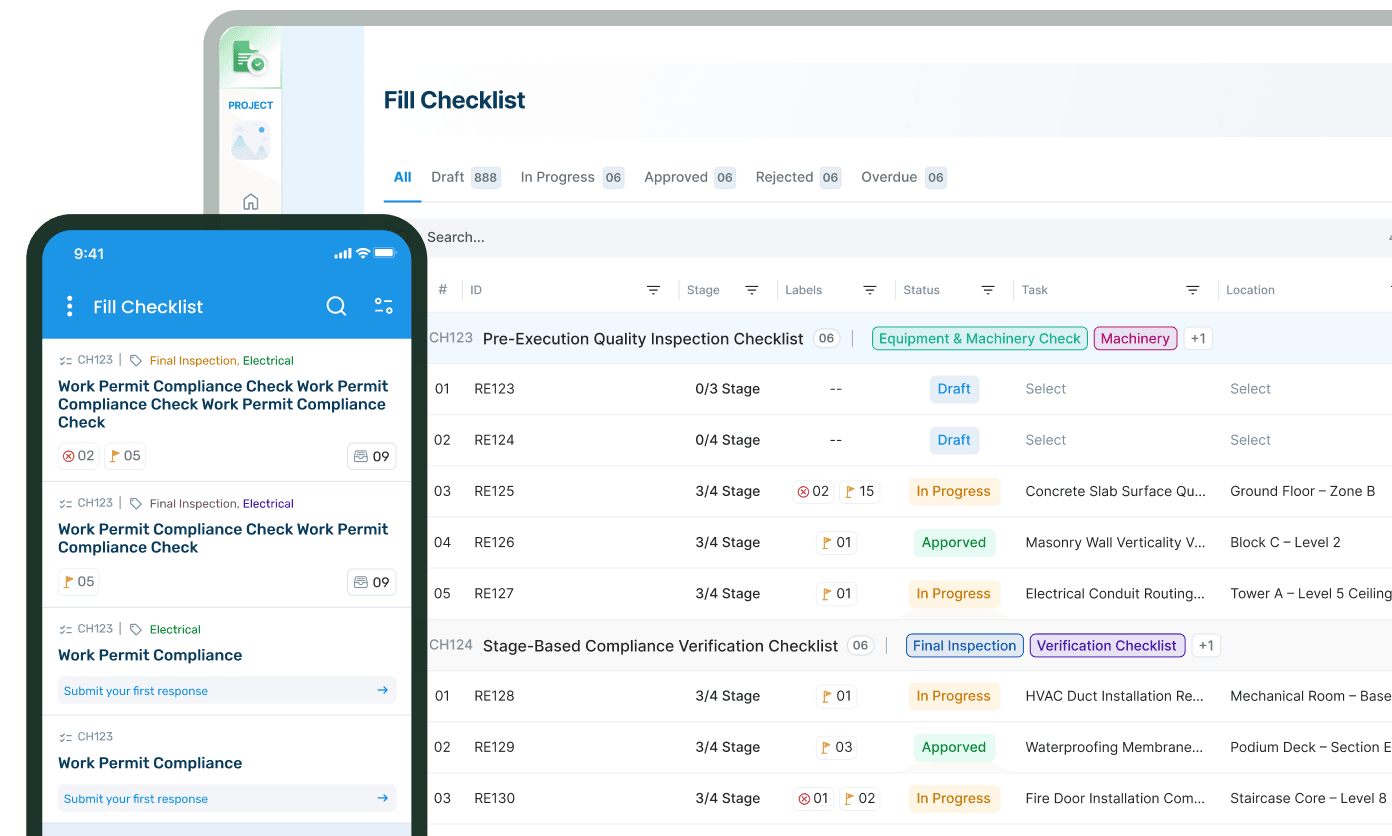Screen dimensions: 1392x836
Task: Click the purple Verification Checklist label chip
Action: coord(1107,645)
